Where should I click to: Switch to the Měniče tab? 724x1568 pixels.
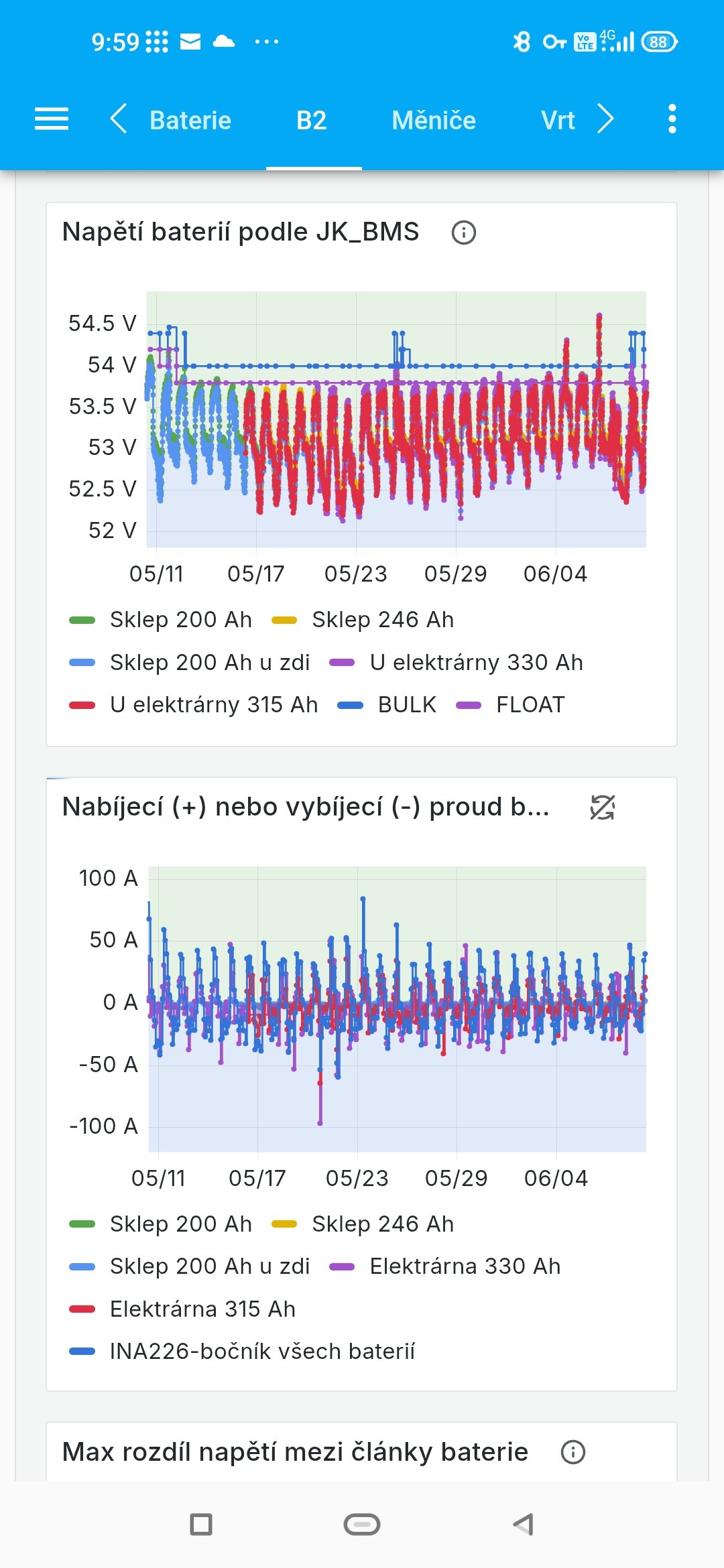click(x=434, y=121)
